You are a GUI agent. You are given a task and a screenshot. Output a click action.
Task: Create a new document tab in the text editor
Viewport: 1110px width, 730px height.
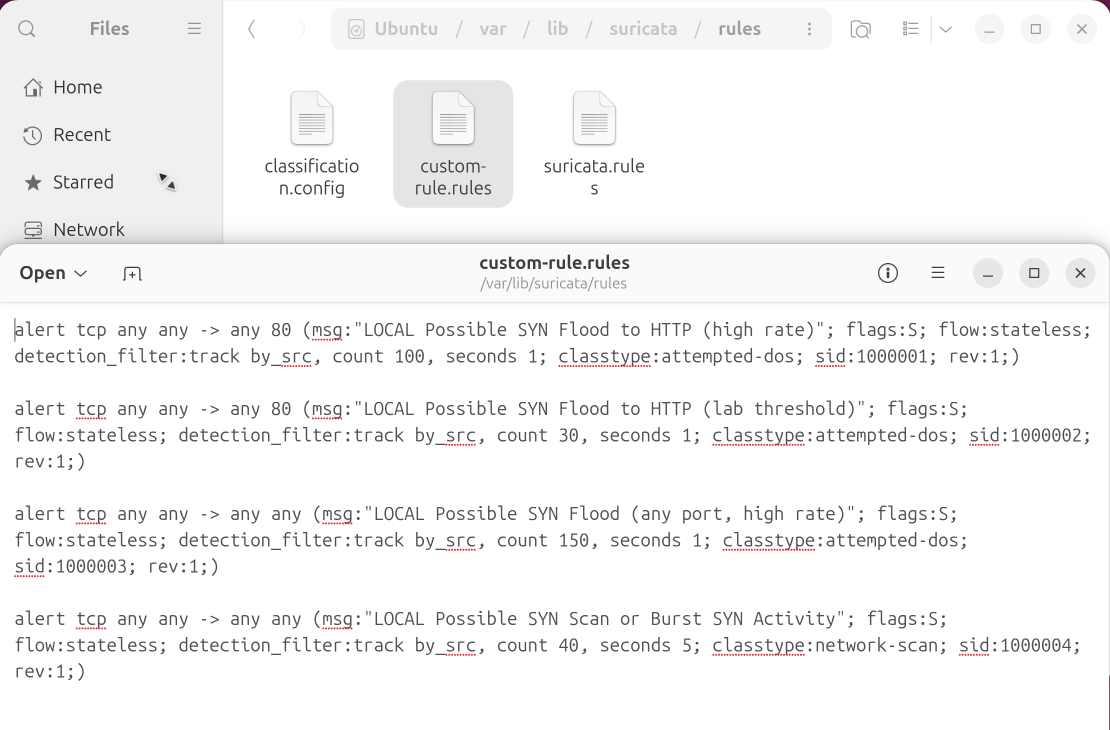132,273
